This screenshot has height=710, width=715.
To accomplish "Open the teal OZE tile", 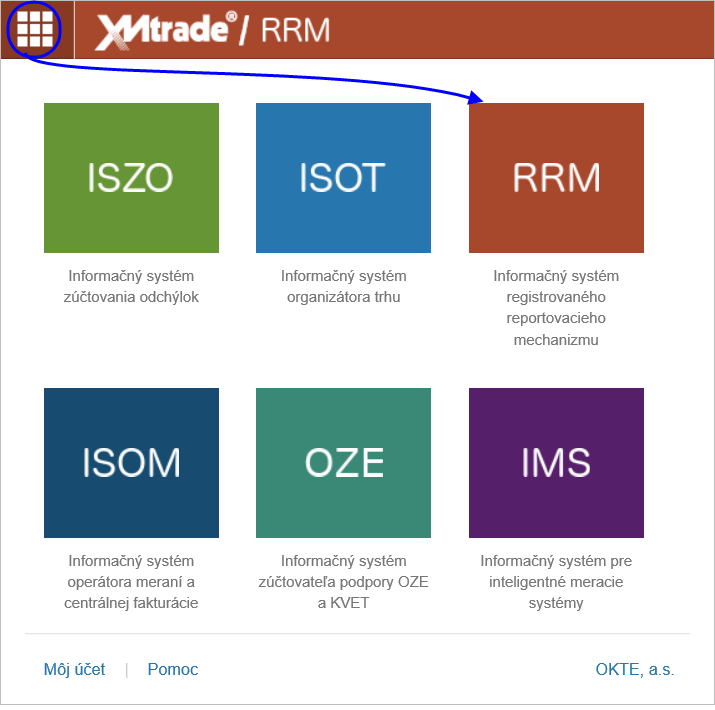I will (x=343, y=463).
